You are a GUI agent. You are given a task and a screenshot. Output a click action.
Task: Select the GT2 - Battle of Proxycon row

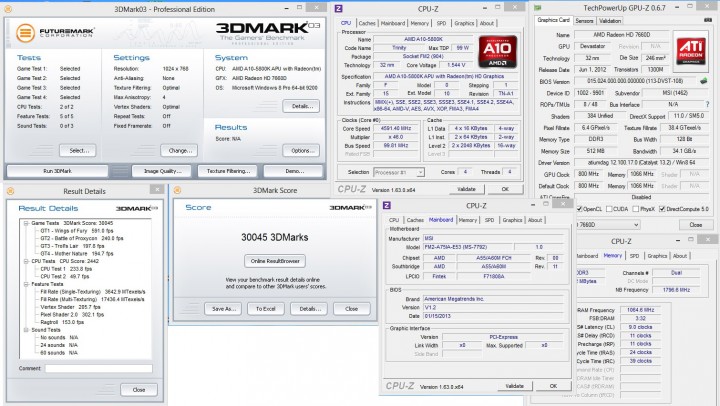[82, 238]
